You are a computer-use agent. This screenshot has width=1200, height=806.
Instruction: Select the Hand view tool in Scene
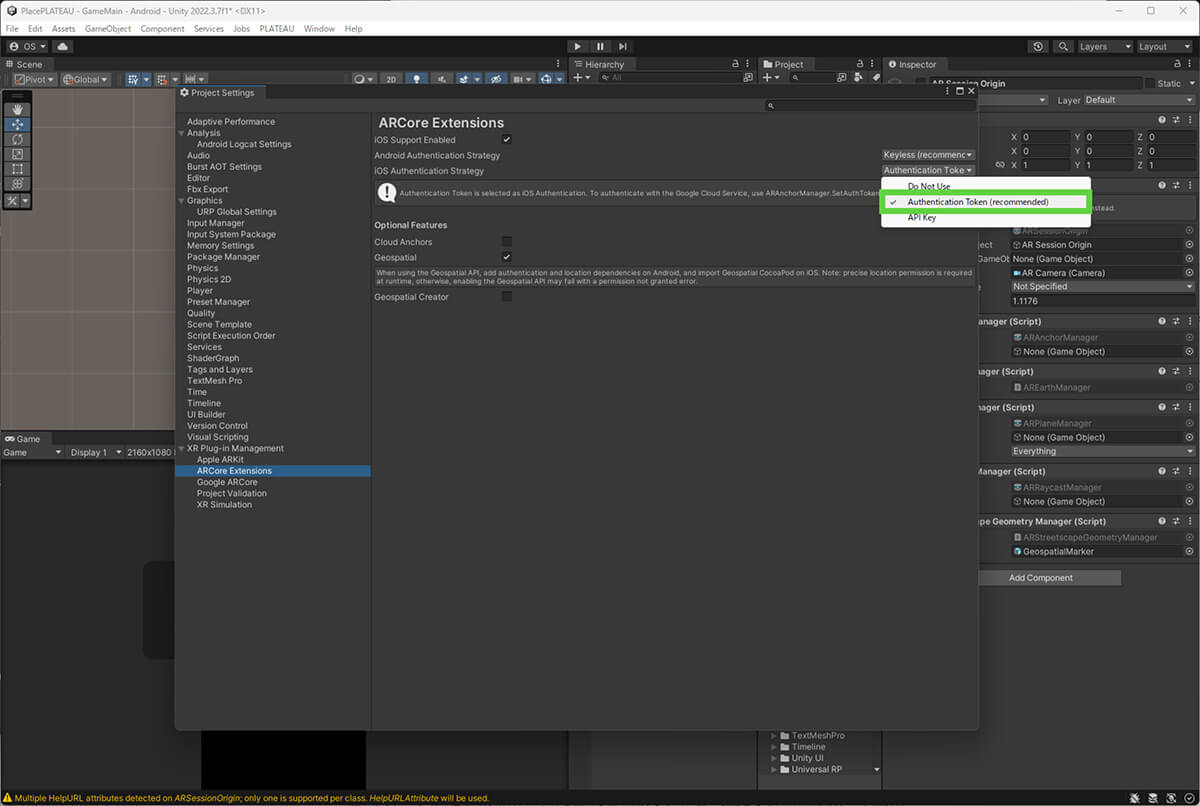18,109
